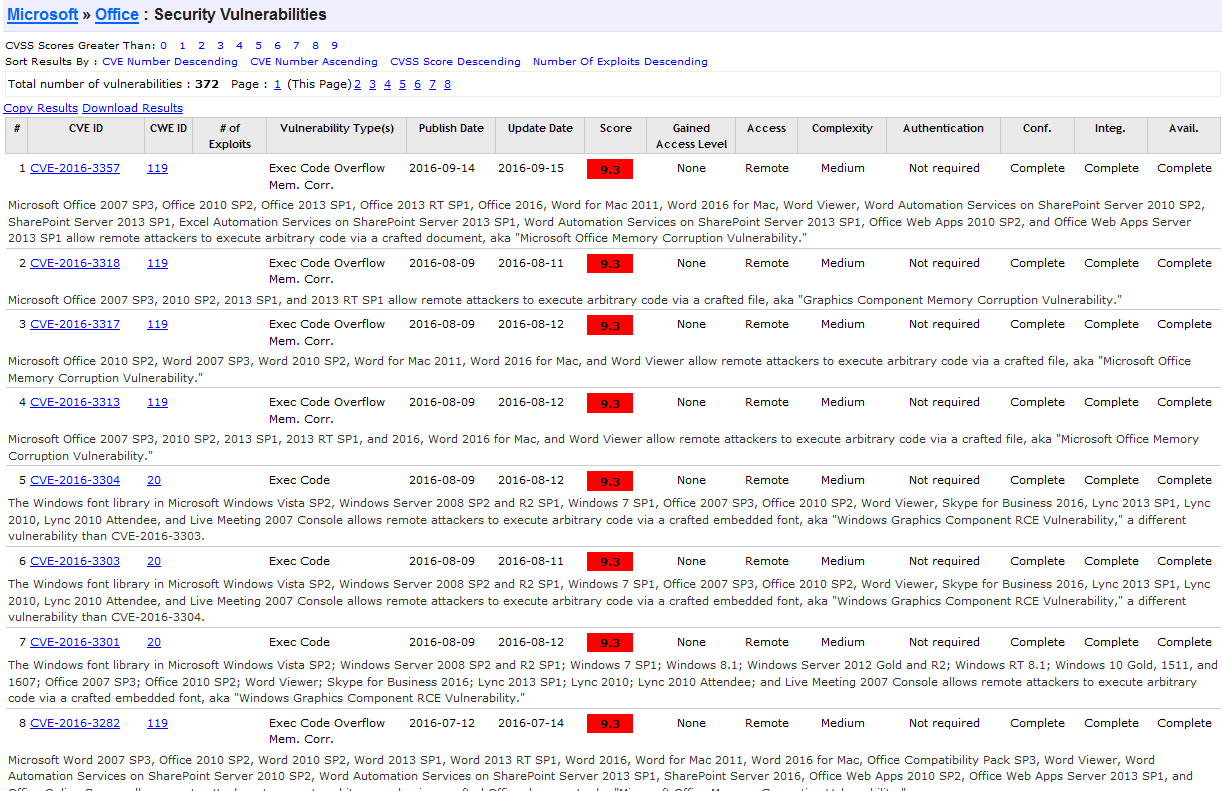
Task: Open CVE-2016-3357 details
Action: tap(75, 169)
